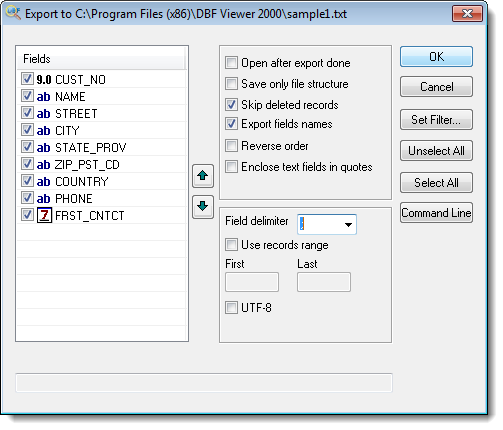The width and height of the screenshot is (503, 430).
Task: Click the ab text icon beside PHONE
Action: pos(43,199)
